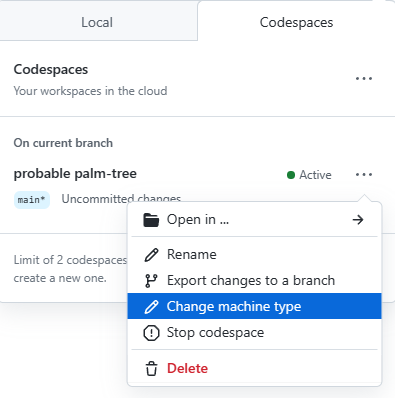Choose Rename from the context menu
Viewport: 395px width, 398px height.
coord(255,255)
